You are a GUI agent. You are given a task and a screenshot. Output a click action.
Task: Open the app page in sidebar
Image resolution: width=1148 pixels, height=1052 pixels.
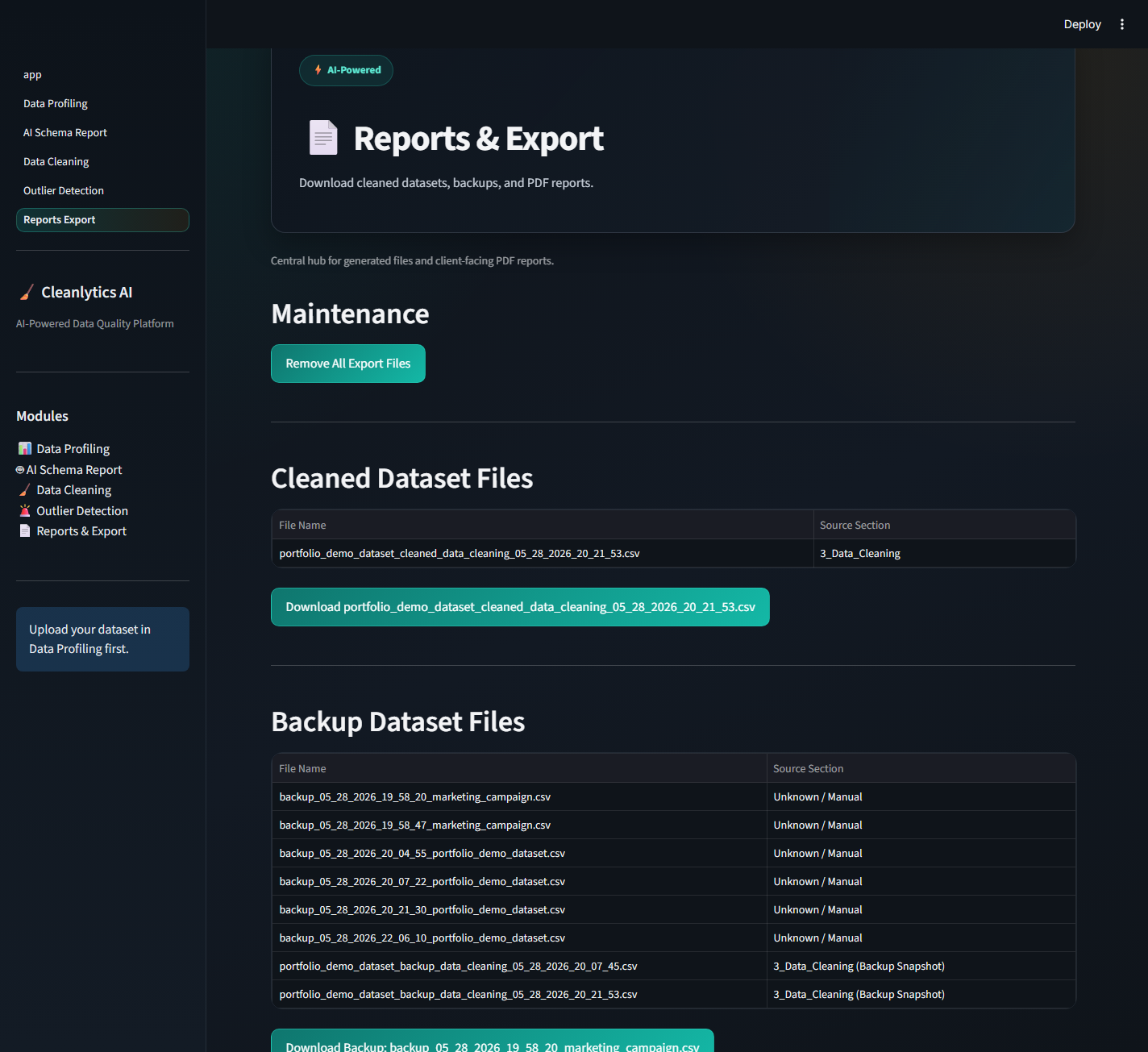(102, 75)
